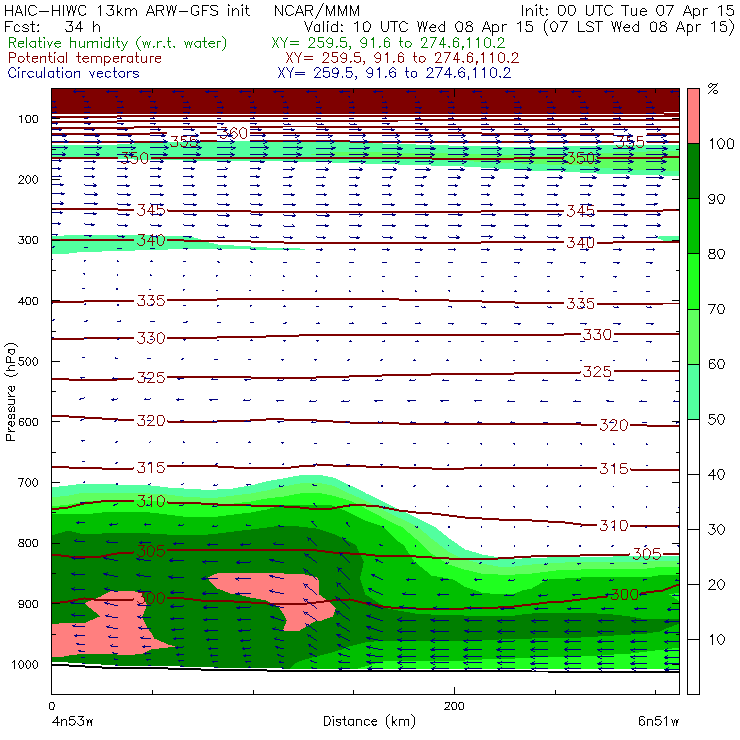Click the colorbar '50' tick label
The height and width of the screenshot is (740, 740).
pyautogui.click(x=716, y=420)
